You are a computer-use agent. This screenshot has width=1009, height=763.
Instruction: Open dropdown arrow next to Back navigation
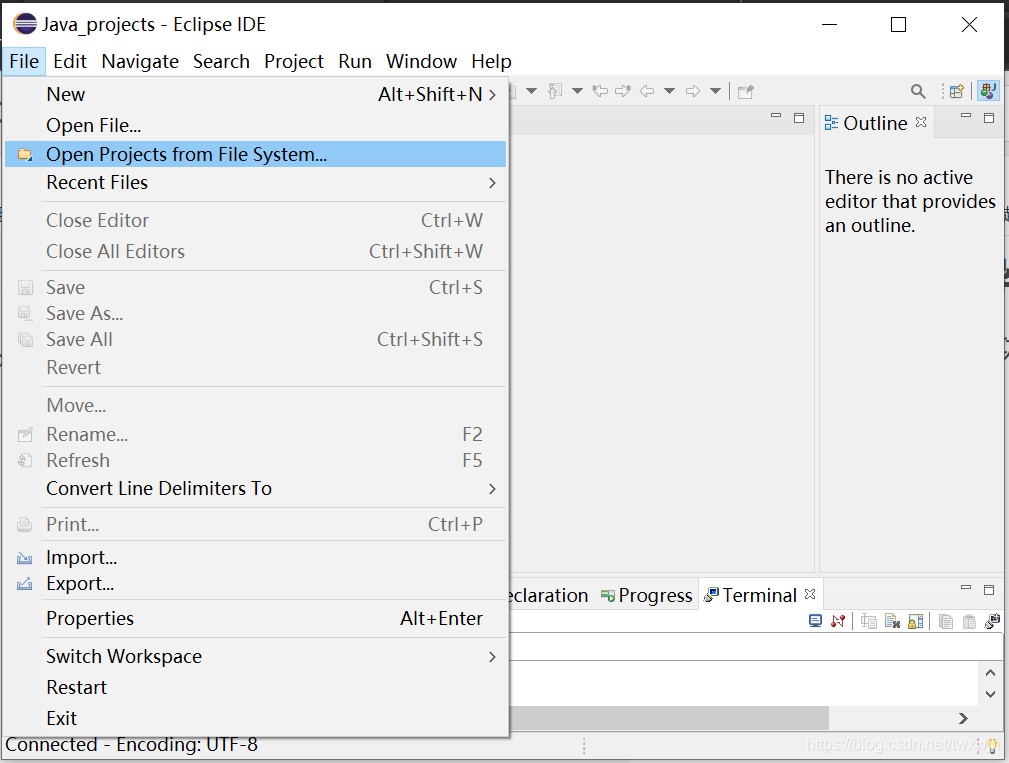(x=669, y=91)
